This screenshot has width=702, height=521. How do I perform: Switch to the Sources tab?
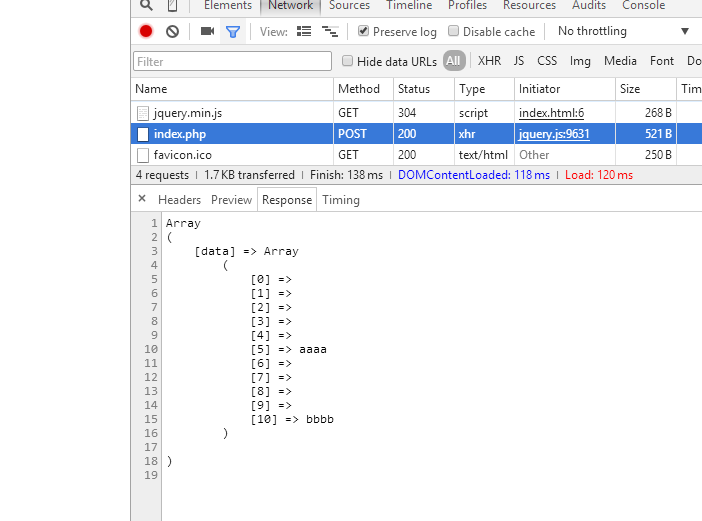(349, 5)
